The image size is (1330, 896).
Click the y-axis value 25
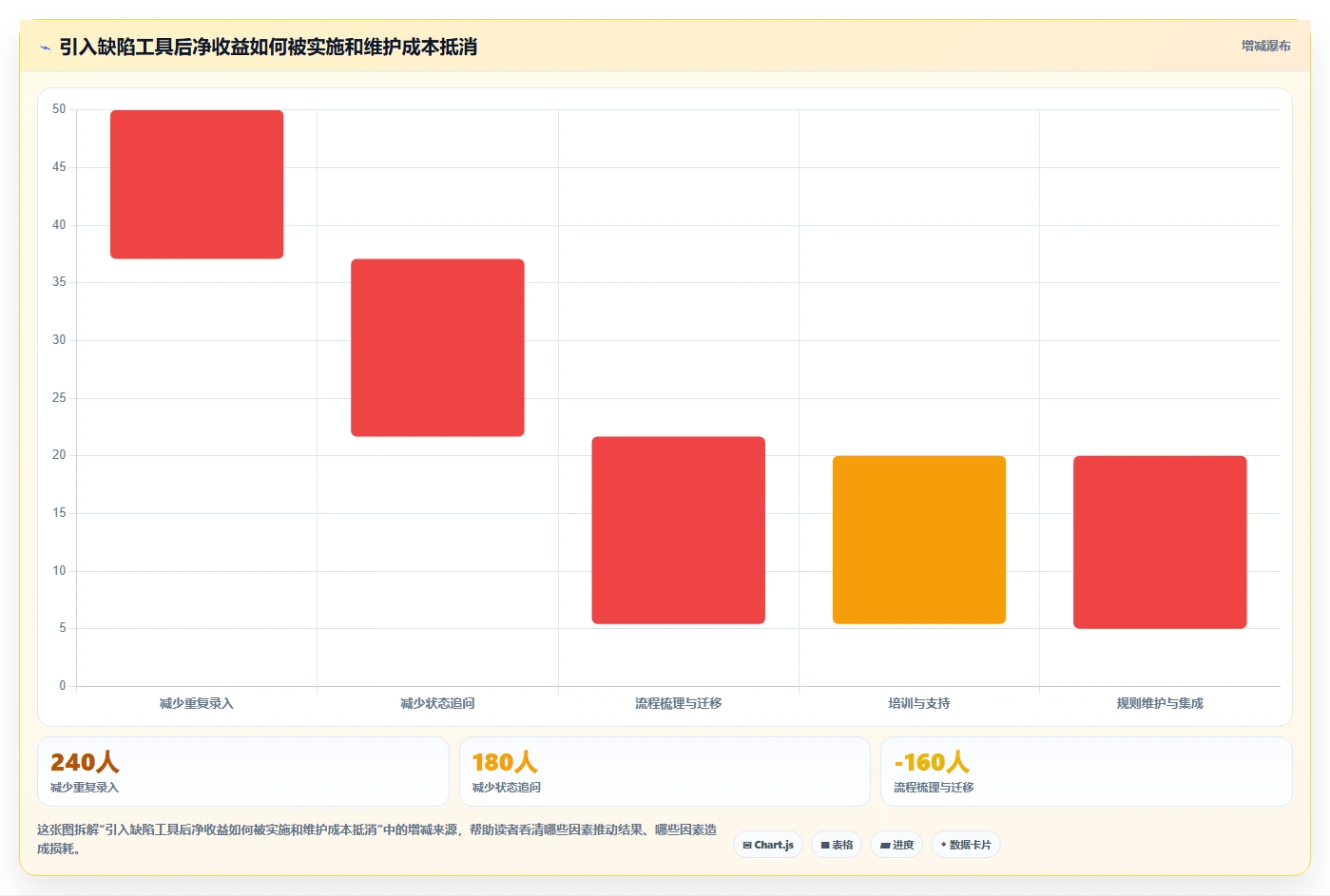(59, 397)
